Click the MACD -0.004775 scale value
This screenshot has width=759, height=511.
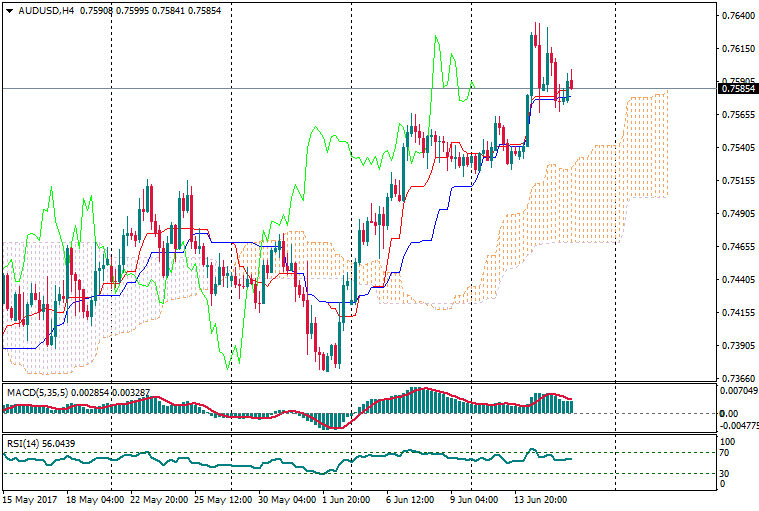(739, 425)
